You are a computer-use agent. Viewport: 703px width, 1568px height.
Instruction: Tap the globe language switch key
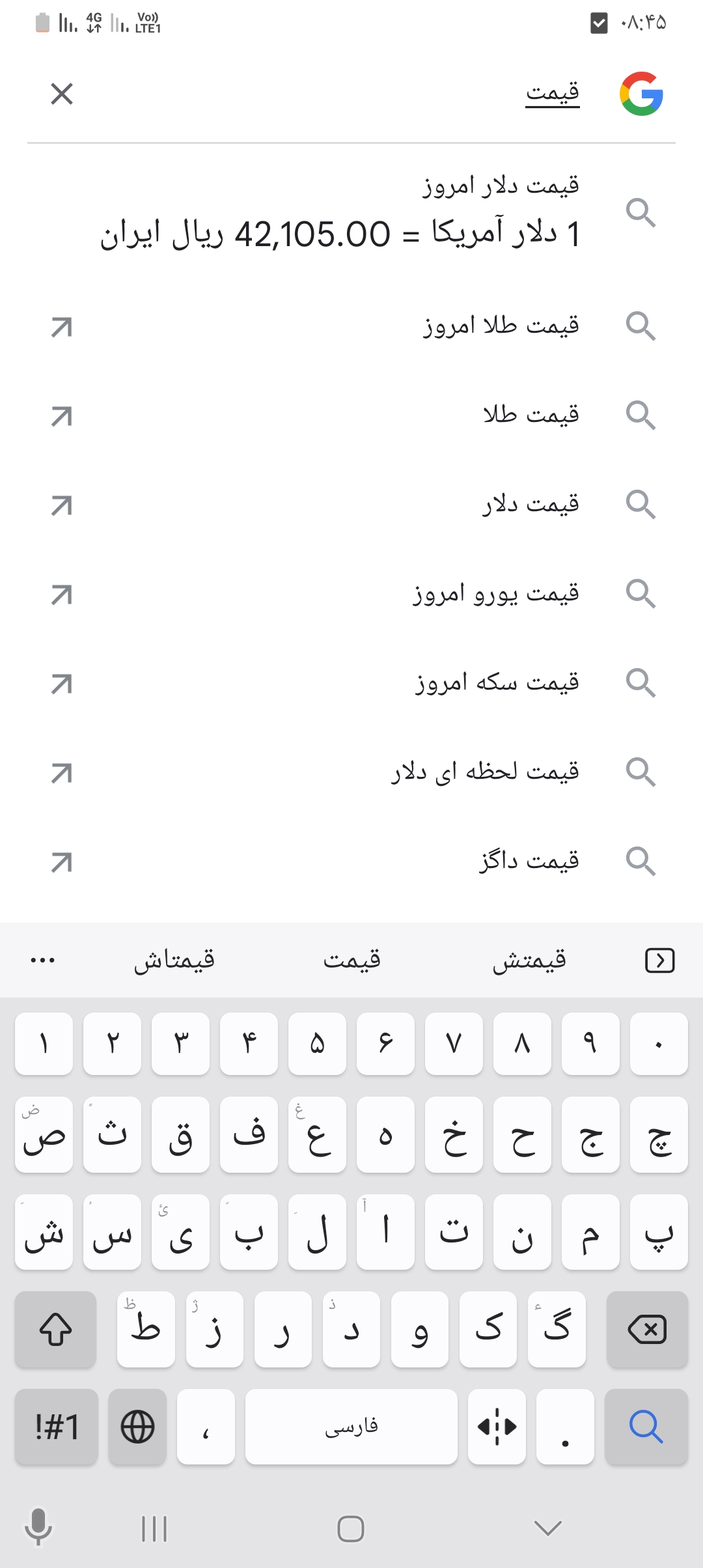pyautogui.click(x=137, y=1427)
